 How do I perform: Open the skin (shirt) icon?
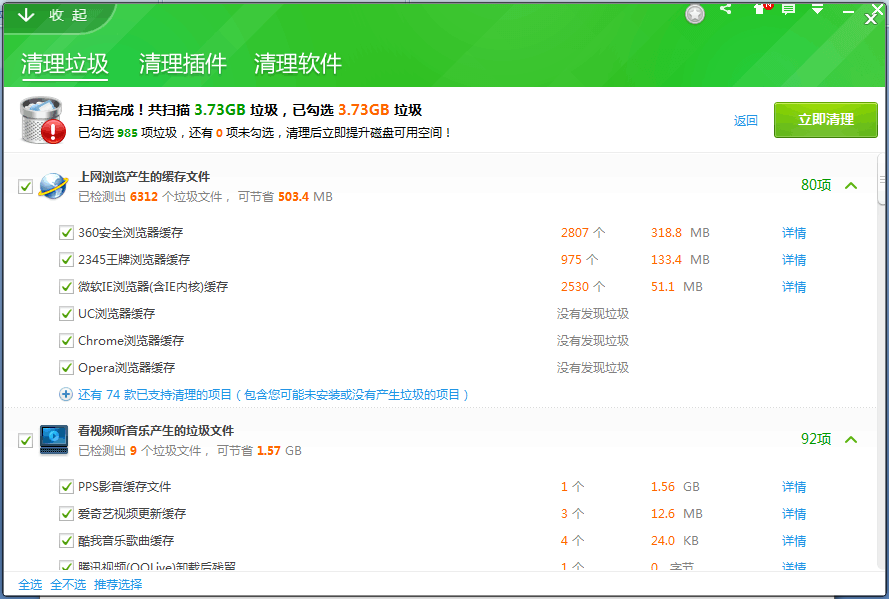(x=759, y=9)
